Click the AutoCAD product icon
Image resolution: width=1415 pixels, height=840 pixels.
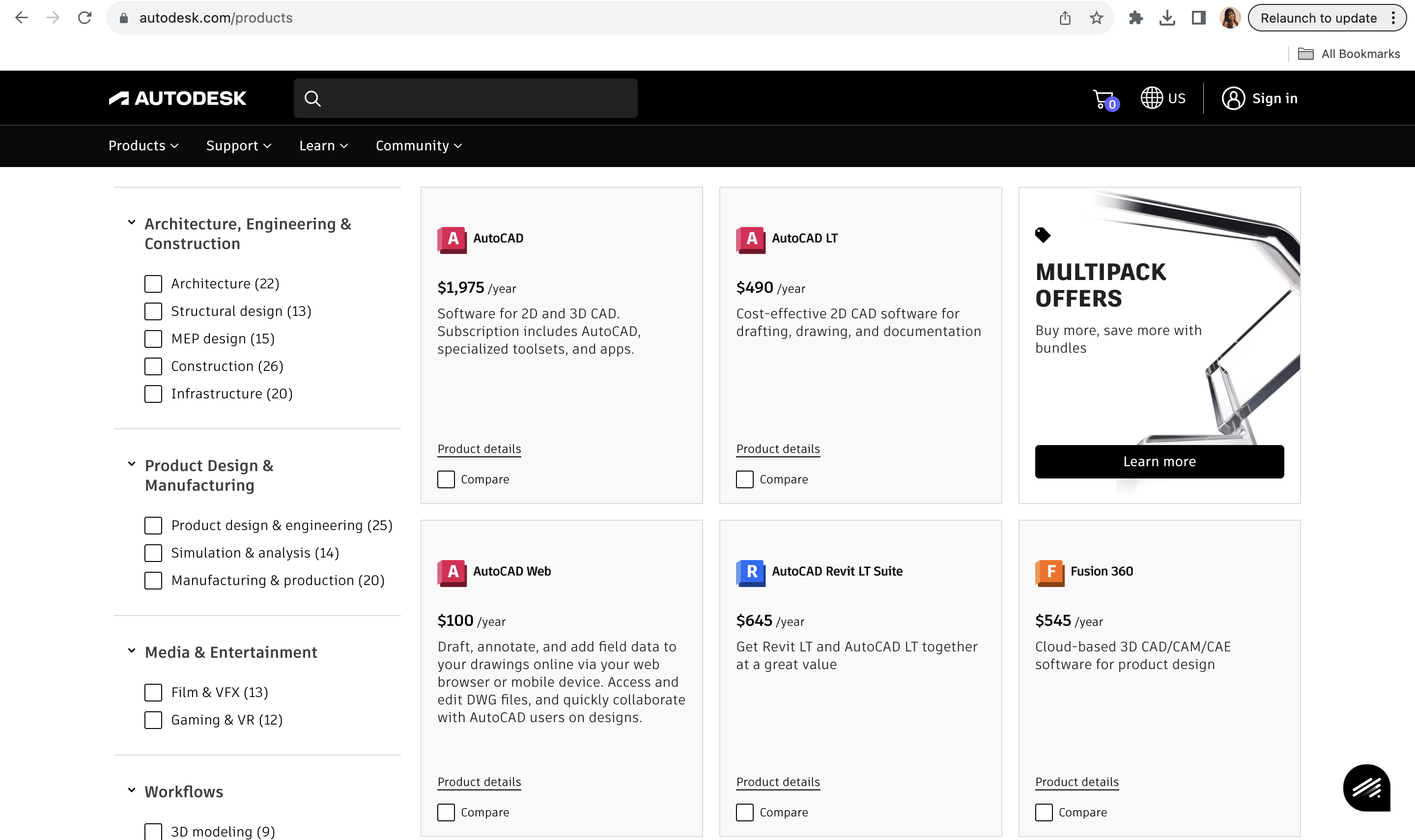(x=452, y=240)
